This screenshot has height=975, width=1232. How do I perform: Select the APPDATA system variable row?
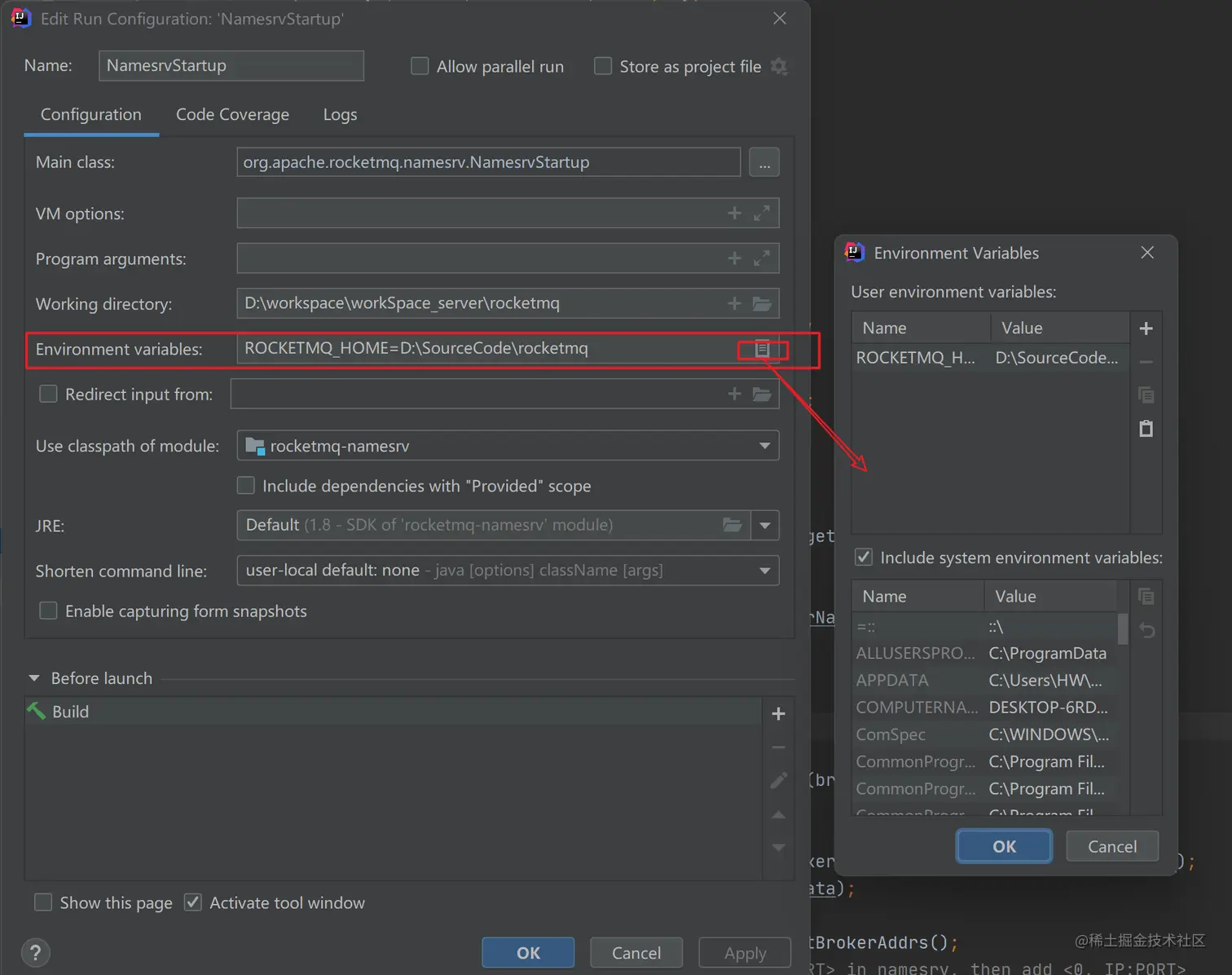coord(984,680)
